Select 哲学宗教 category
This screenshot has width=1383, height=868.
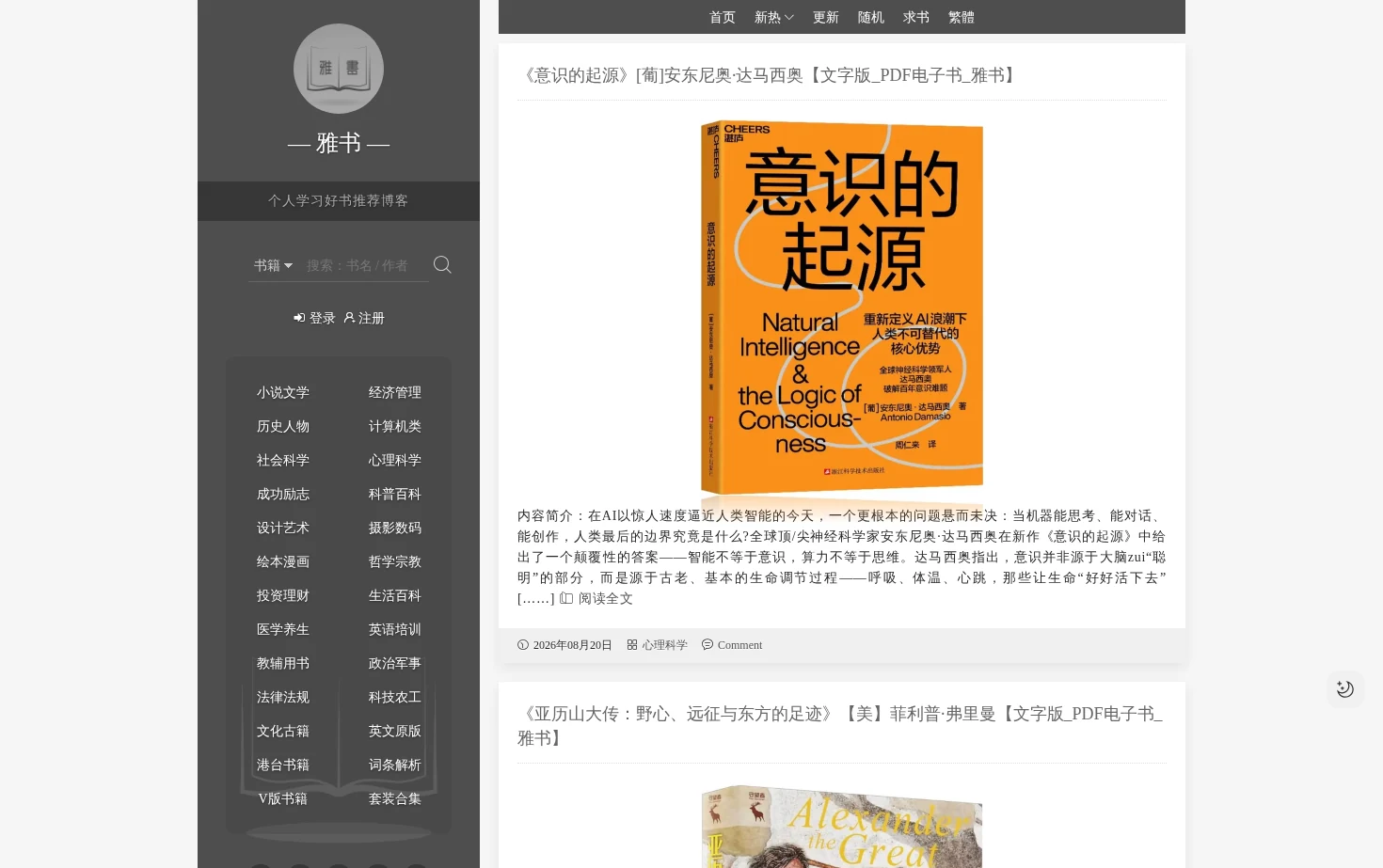click(395, 561)
